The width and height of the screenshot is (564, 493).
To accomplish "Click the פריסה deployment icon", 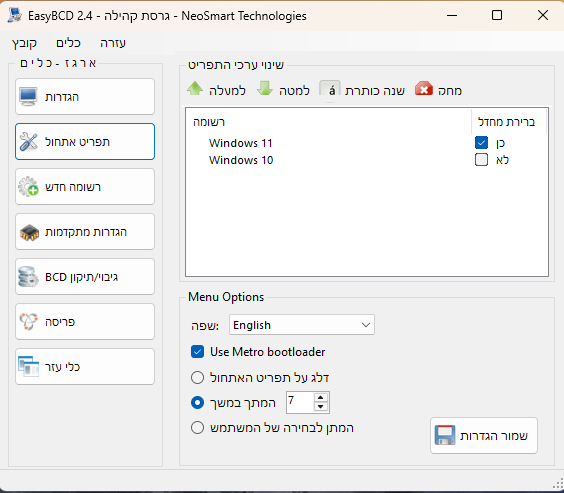I will point(28,321).
